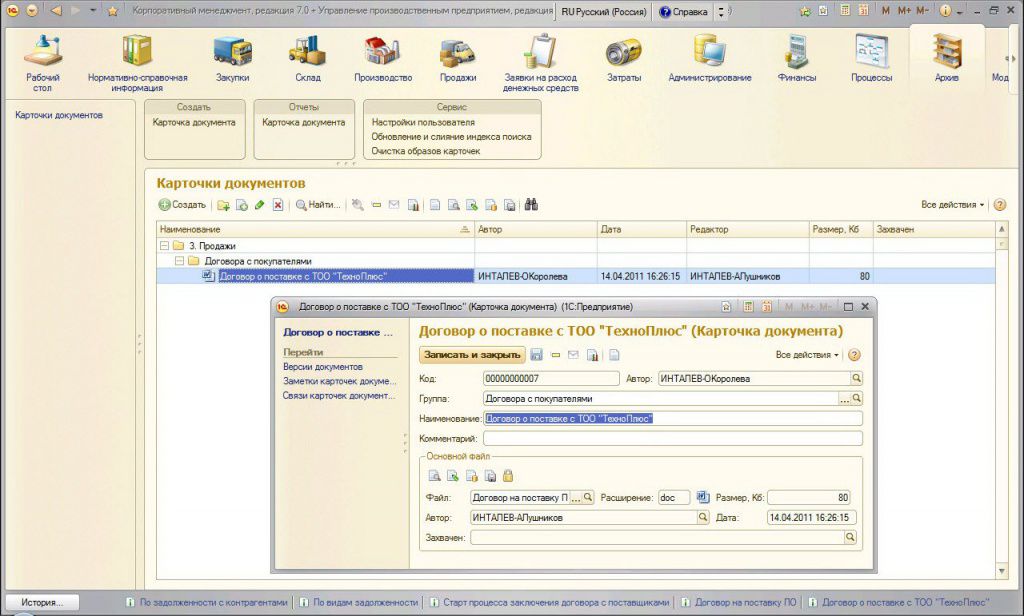Open 'Договор на поставку ПО' bottom tab
The image size is (1024, 616).
[x=739, y=602]
